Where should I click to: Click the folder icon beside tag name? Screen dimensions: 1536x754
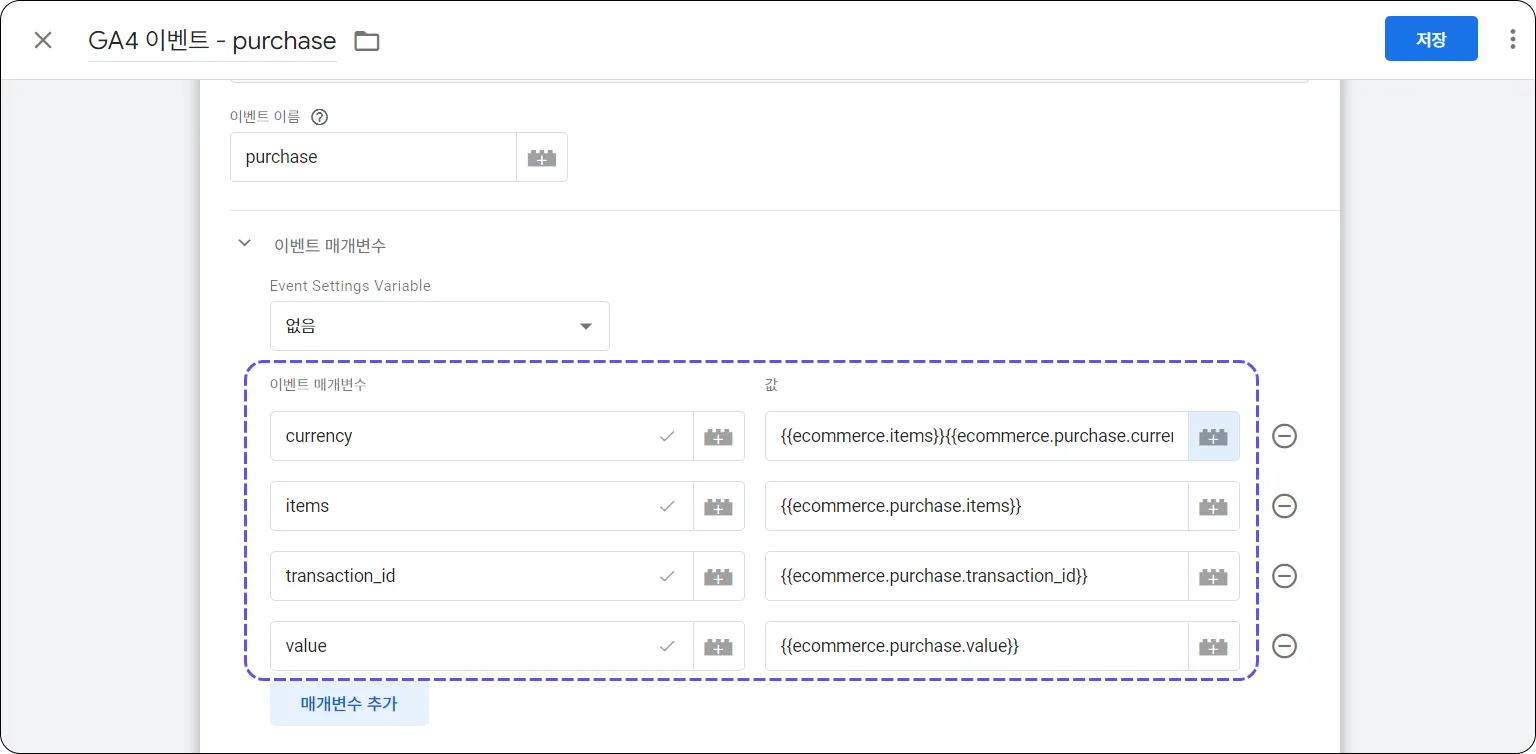coord(367,41)
